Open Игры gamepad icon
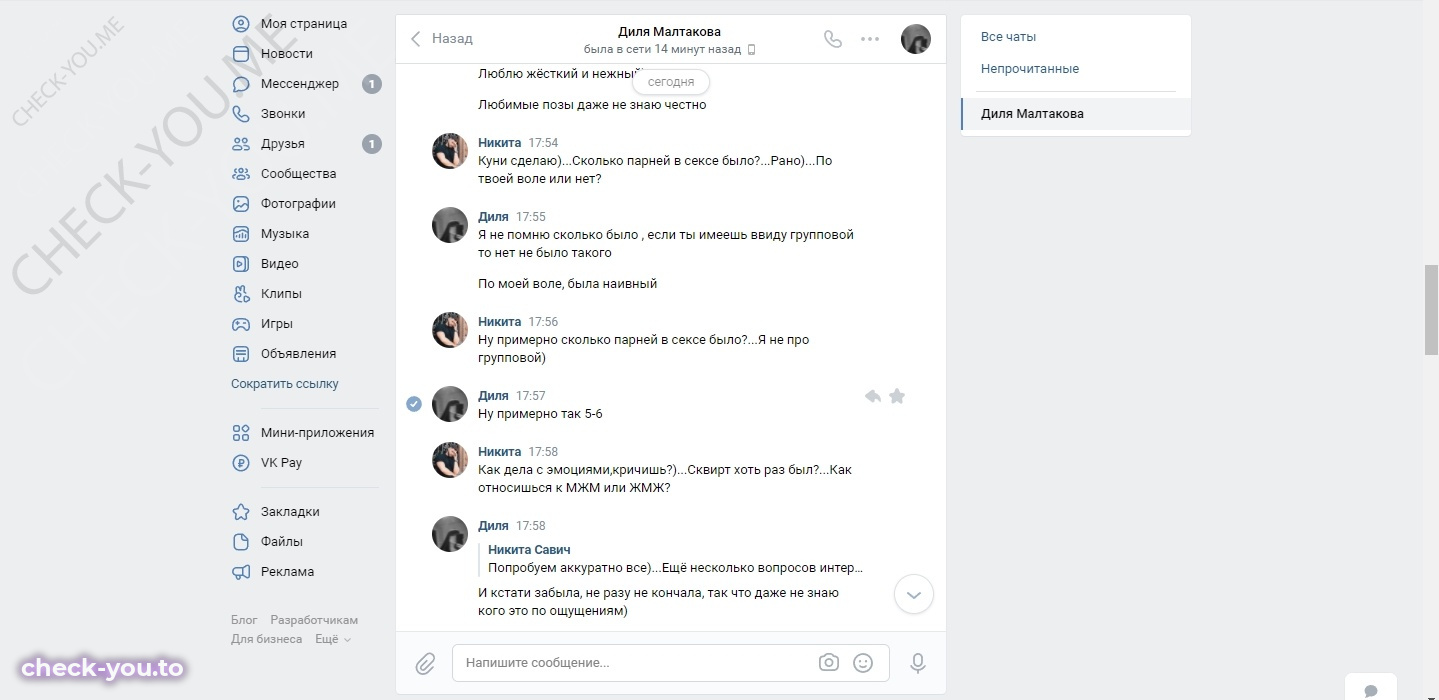The width and height of the screenshot is (1439, 700). point(240,324)
